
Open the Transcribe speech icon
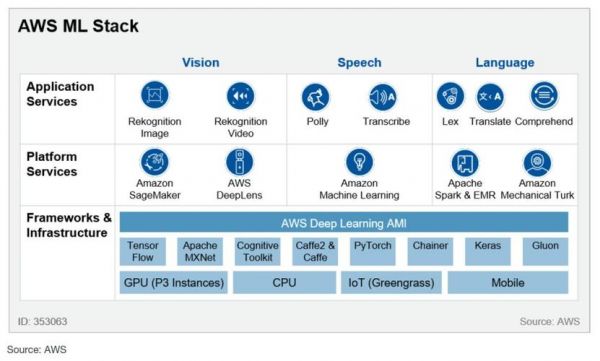383,97
